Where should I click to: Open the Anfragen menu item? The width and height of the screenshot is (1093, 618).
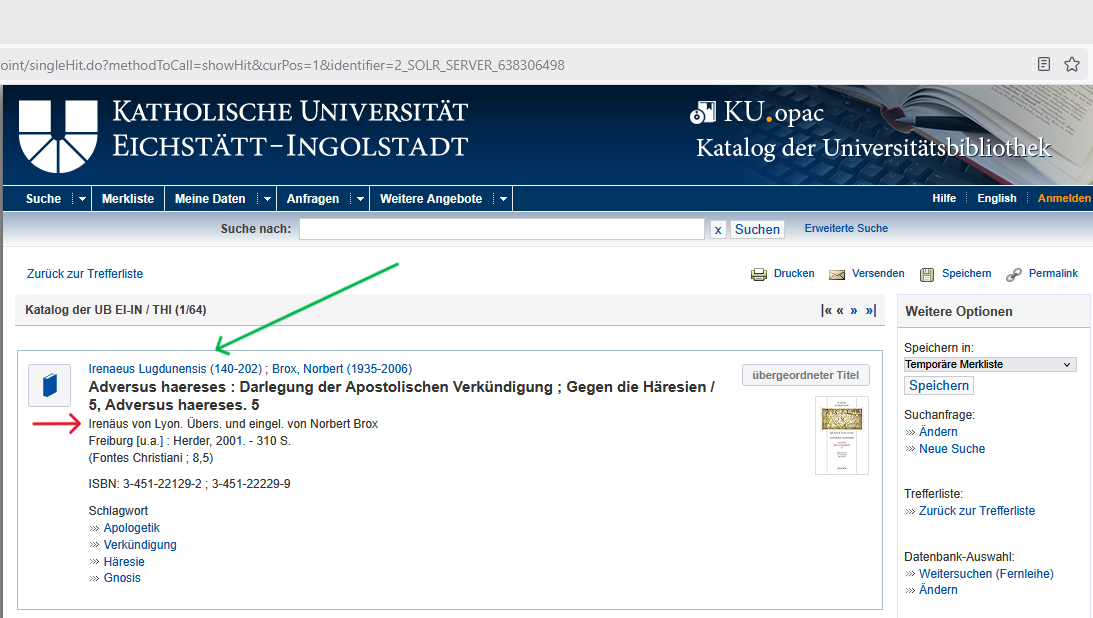tap(313, 199)
